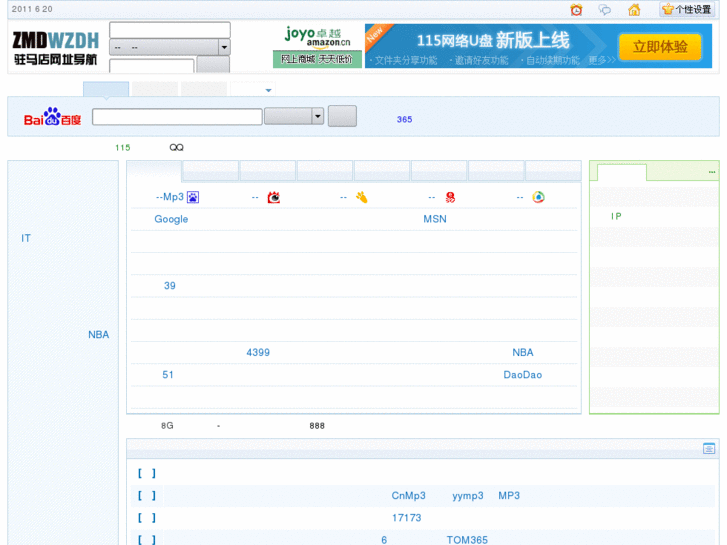Select IT in the left sidebar

coord(26,238)
